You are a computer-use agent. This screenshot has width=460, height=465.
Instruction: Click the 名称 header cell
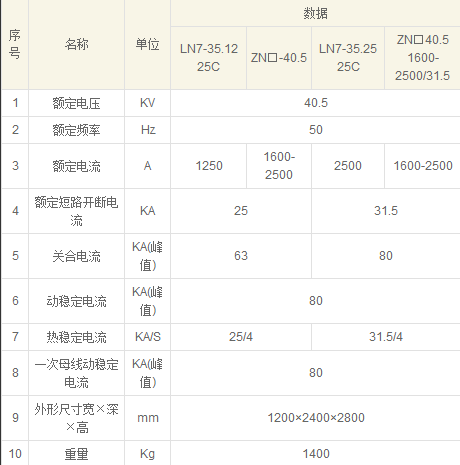click(x=76, y=44)
